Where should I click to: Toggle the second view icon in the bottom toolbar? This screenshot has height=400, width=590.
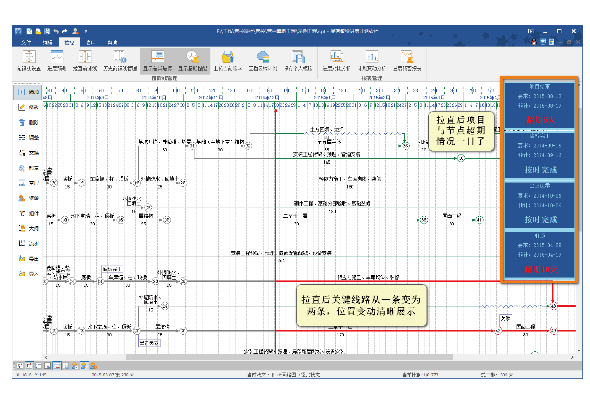(29, 365)
